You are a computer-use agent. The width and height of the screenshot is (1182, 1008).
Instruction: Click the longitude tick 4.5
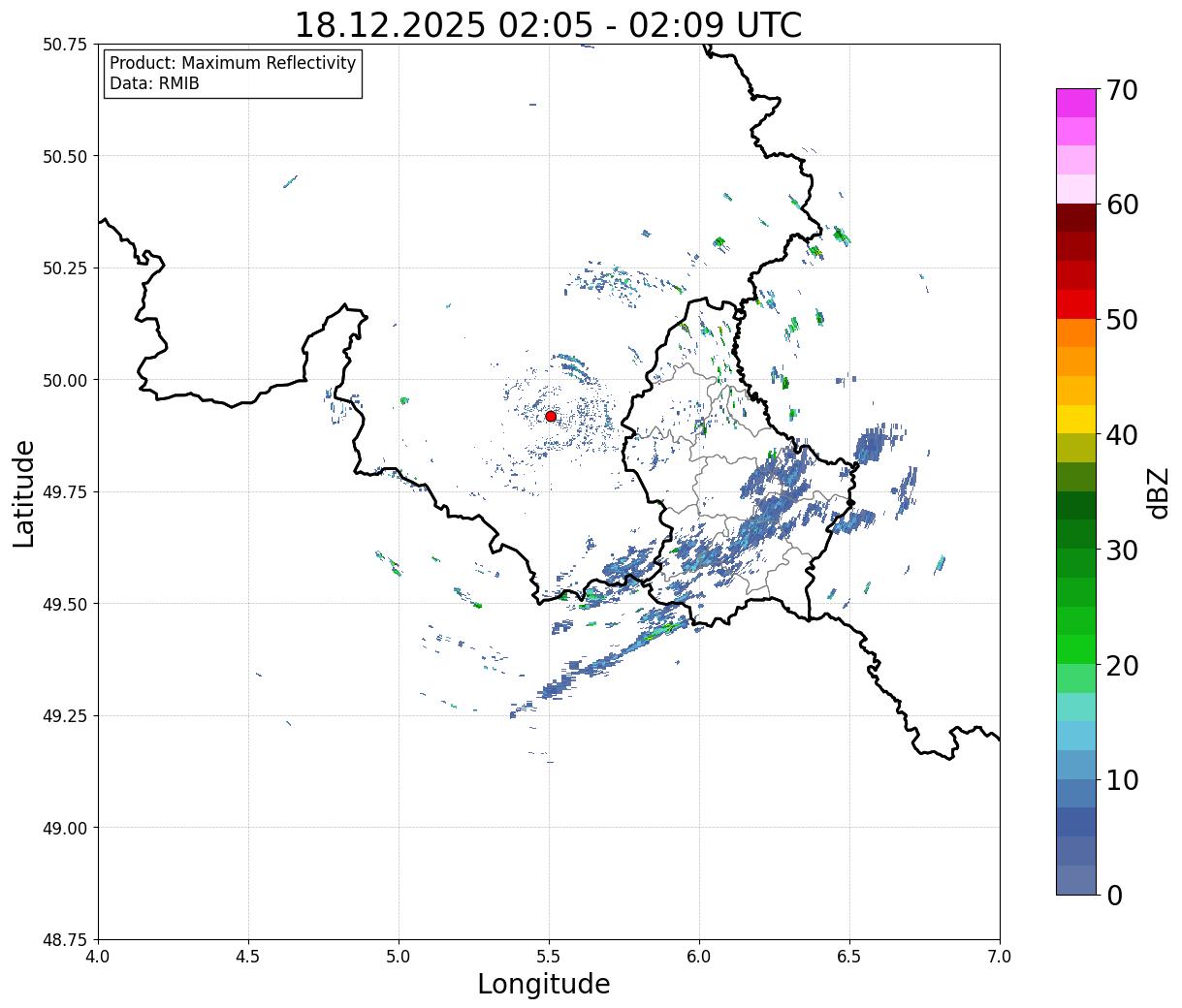(x=248, y=957)
